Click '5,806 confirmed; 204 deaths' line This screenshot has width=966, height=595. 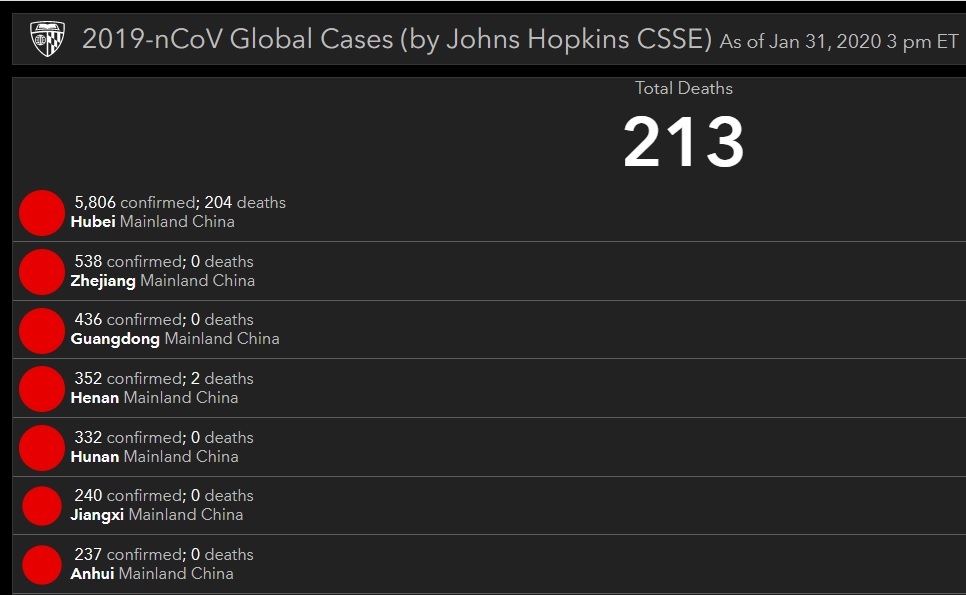tap(180, 203)
